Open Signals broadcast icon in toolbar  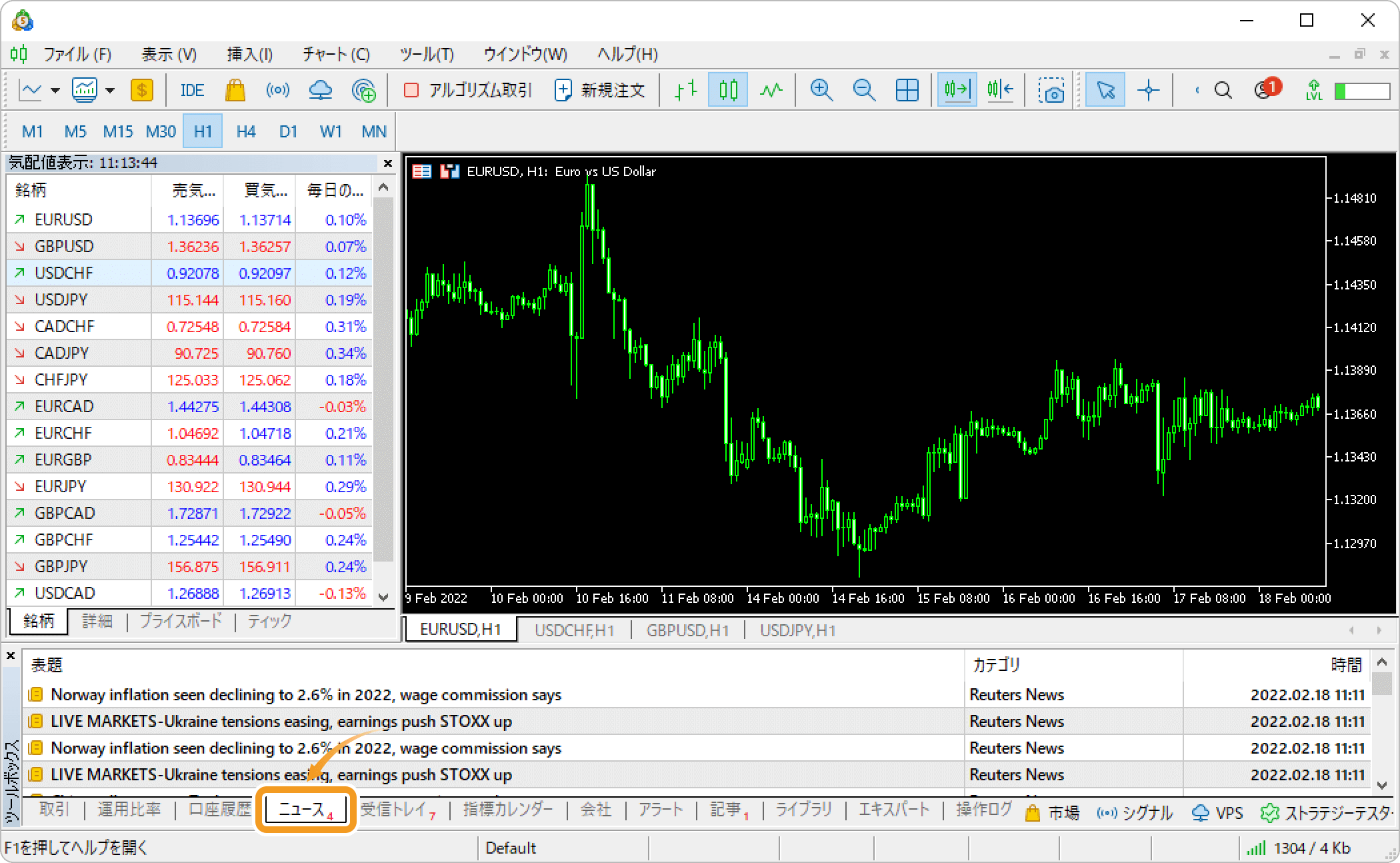point(277,90)
